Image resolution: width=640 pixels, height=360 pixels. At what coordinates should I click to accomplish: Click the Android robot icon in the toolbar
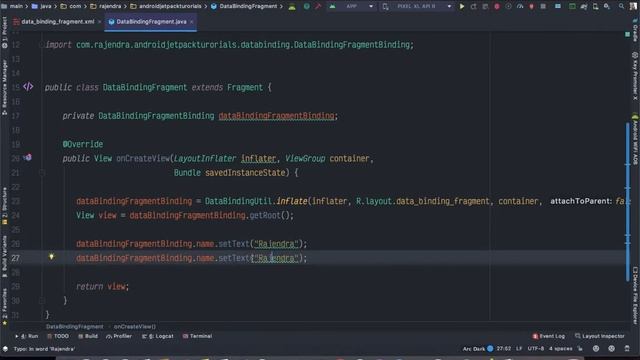click(x=292, y=7)
